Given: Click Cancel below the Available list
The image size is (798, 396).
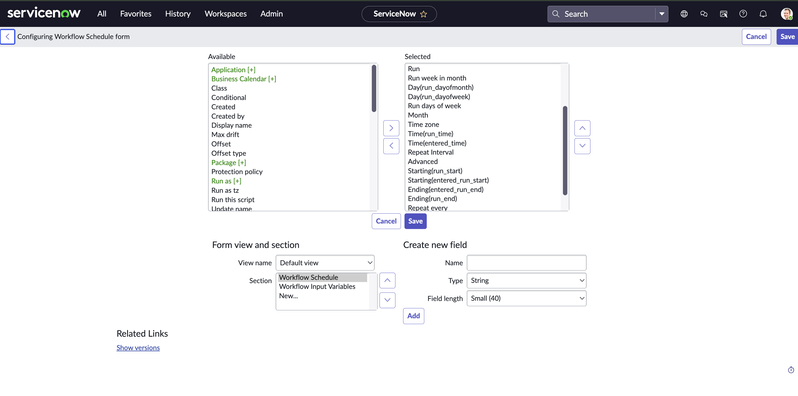Looking at the screenshot, I should point(386,221).
